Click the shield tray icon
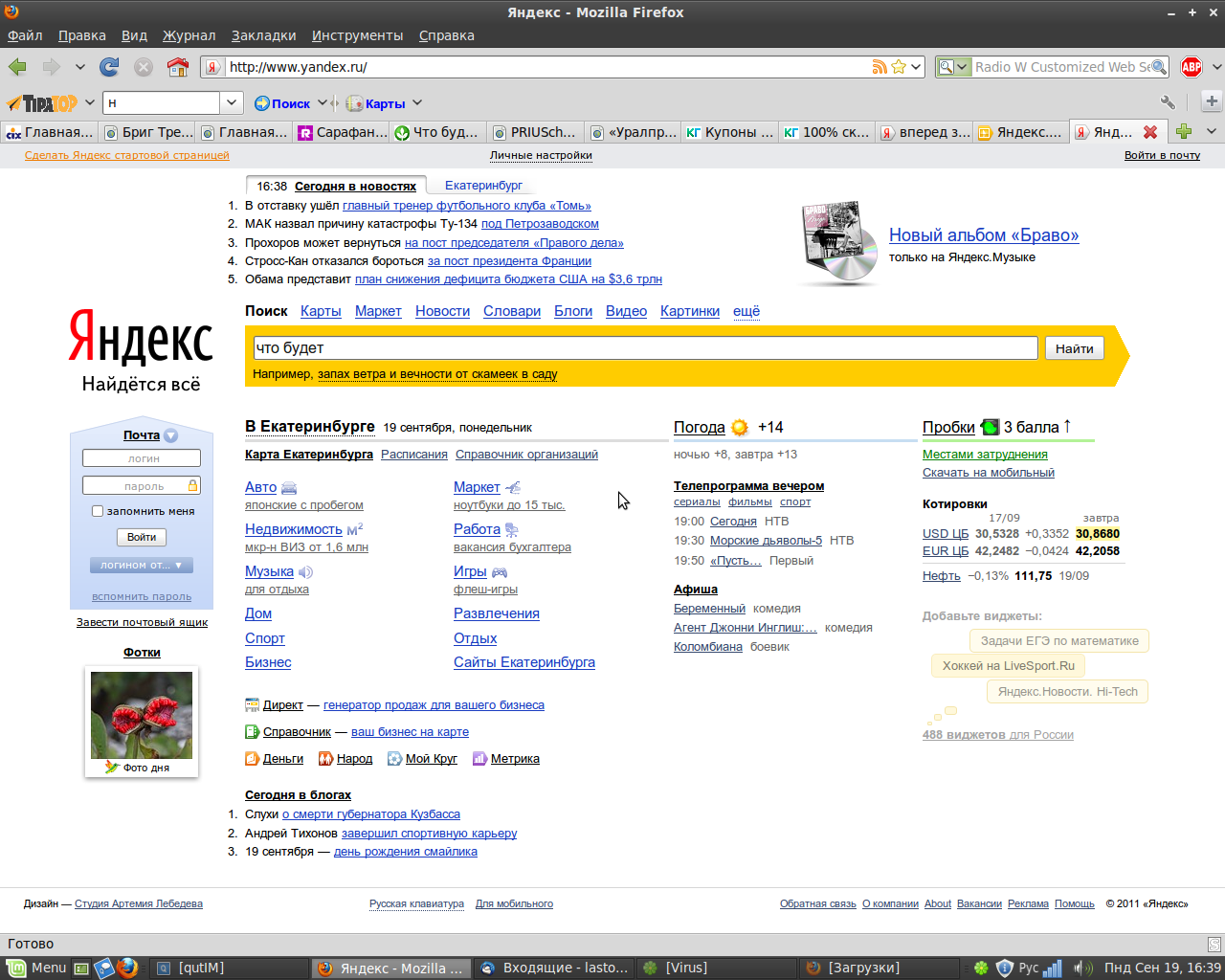The width and height of the screenshot is (1225, 980). pyautogui.click(x=1004, y=968)
